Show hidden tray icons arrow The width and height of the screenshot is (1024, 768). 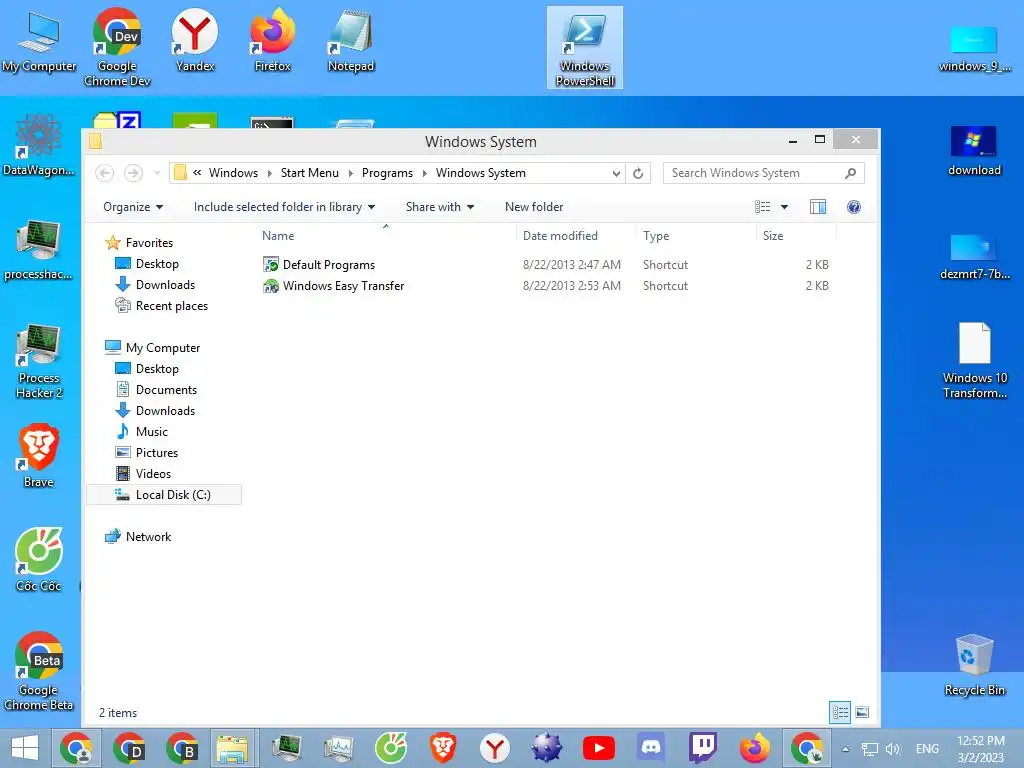pos(845,749)
